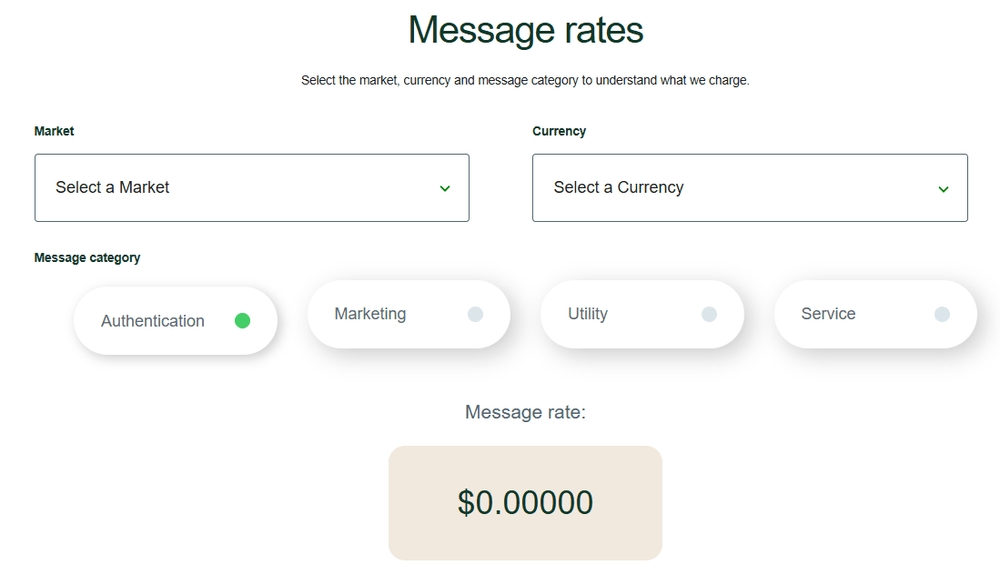Click the grey dot on the Utility pill
The image size is (1000, 574).
pos(709,314)
